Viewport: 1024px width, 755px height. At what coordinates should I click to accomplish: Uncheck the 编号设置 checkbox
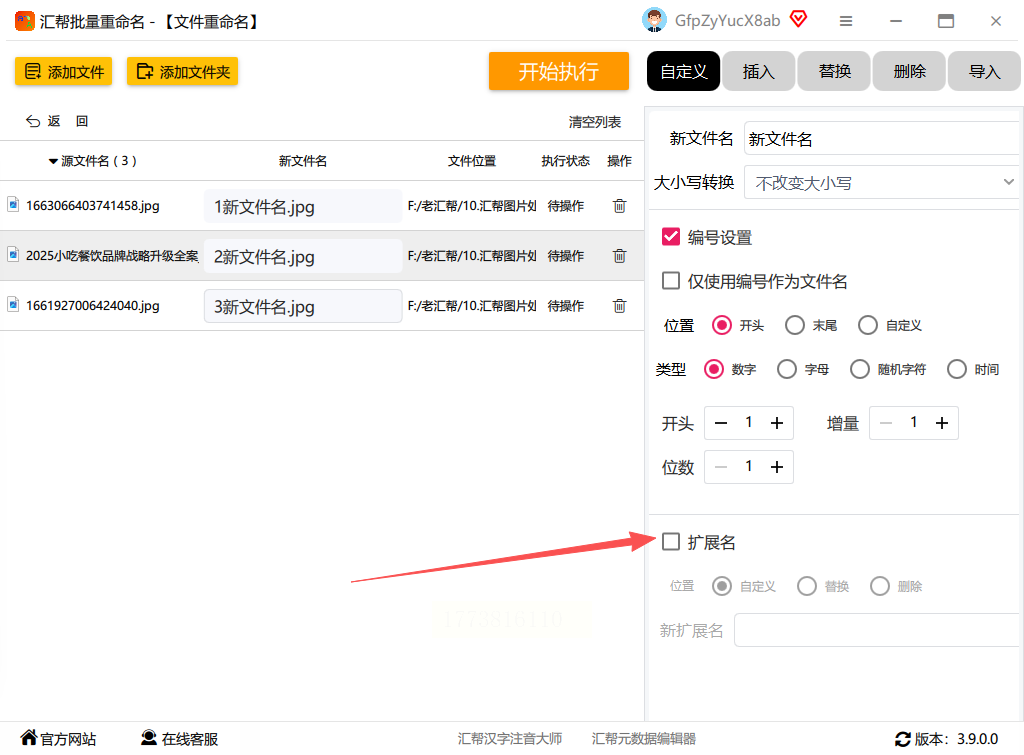pyautogui.click(x=671, y=237)
